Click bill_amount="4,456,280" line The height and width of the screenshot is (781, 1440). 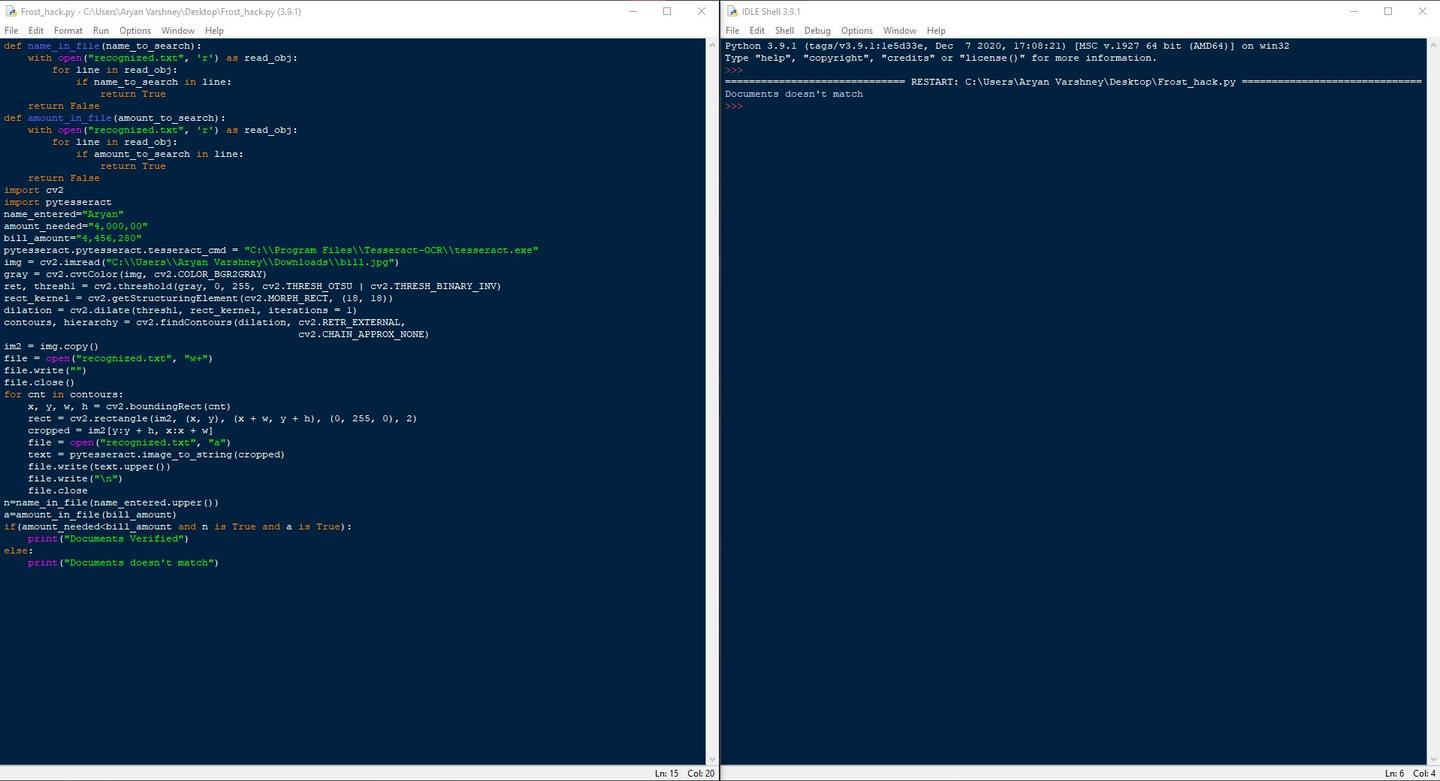pyautogui.click(x=72, y=238)
